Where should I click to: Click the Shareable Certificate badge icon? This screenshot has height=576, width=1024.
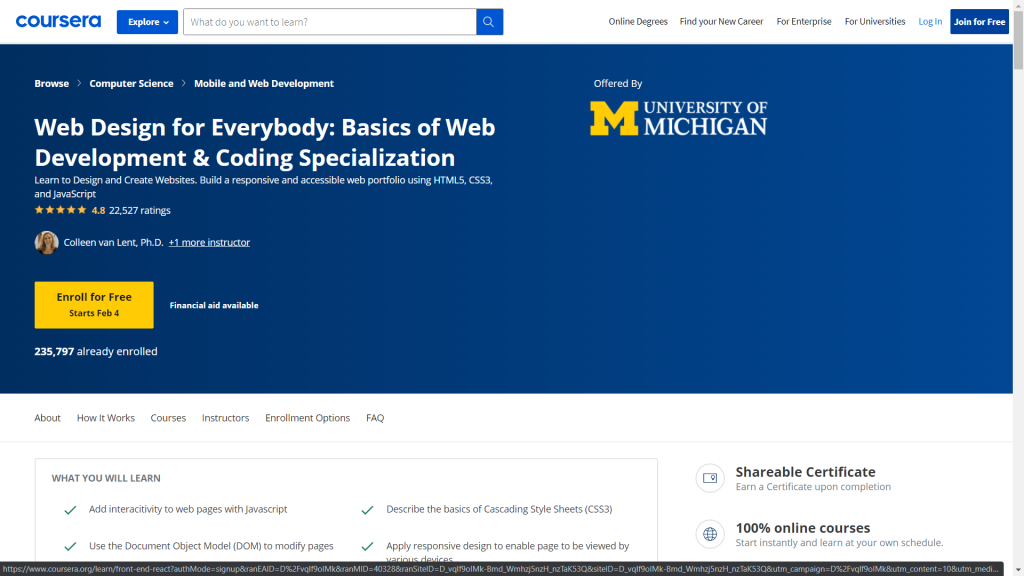pyautogui.click(x=710, y=478)
